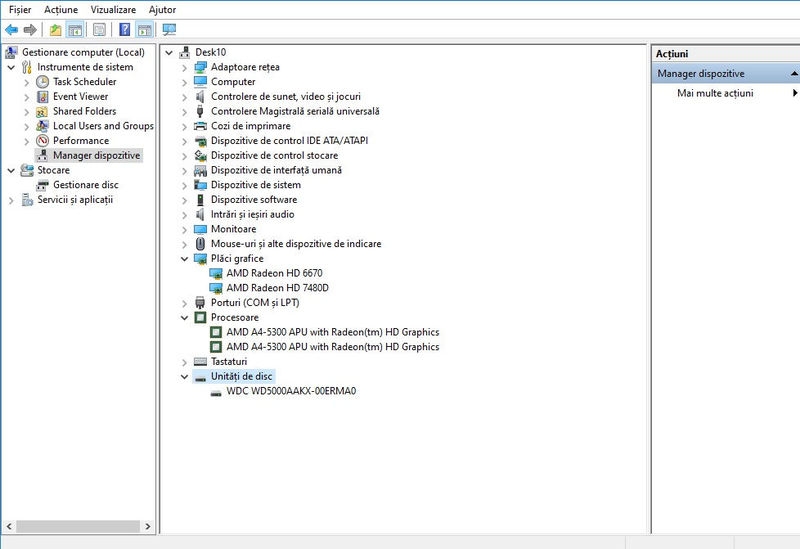Image resolution: width=800 pixels, height=549 pixels.
Task: Collapse the Desk10 root device node
Action: pyautogui.click(x=169, y=53)
